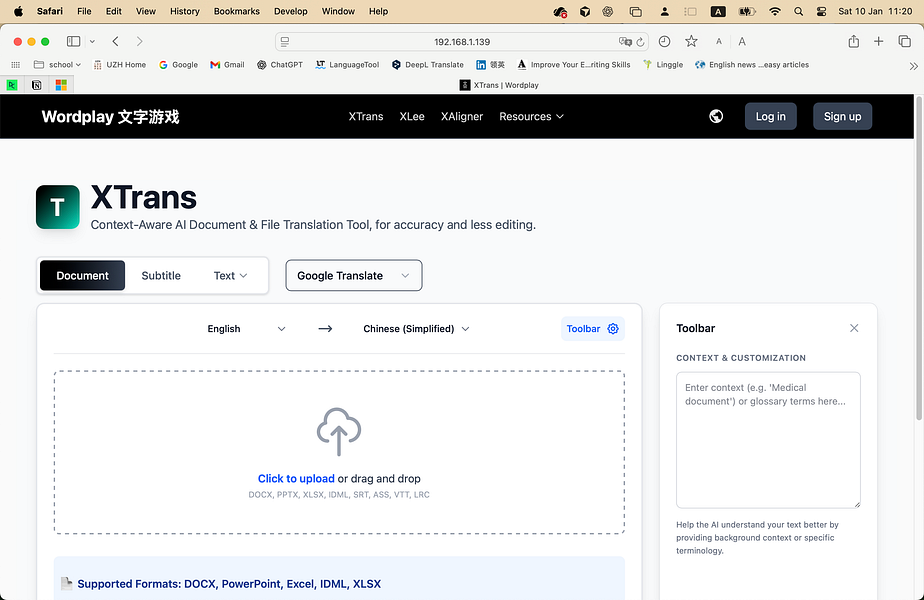Click the context and glossary text area
Screen dimensions: 924x600
(x=768, y=440)
